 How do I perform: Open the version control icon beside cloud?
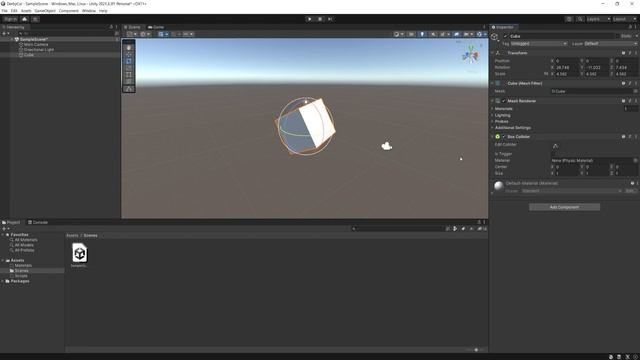coord(35,19)
